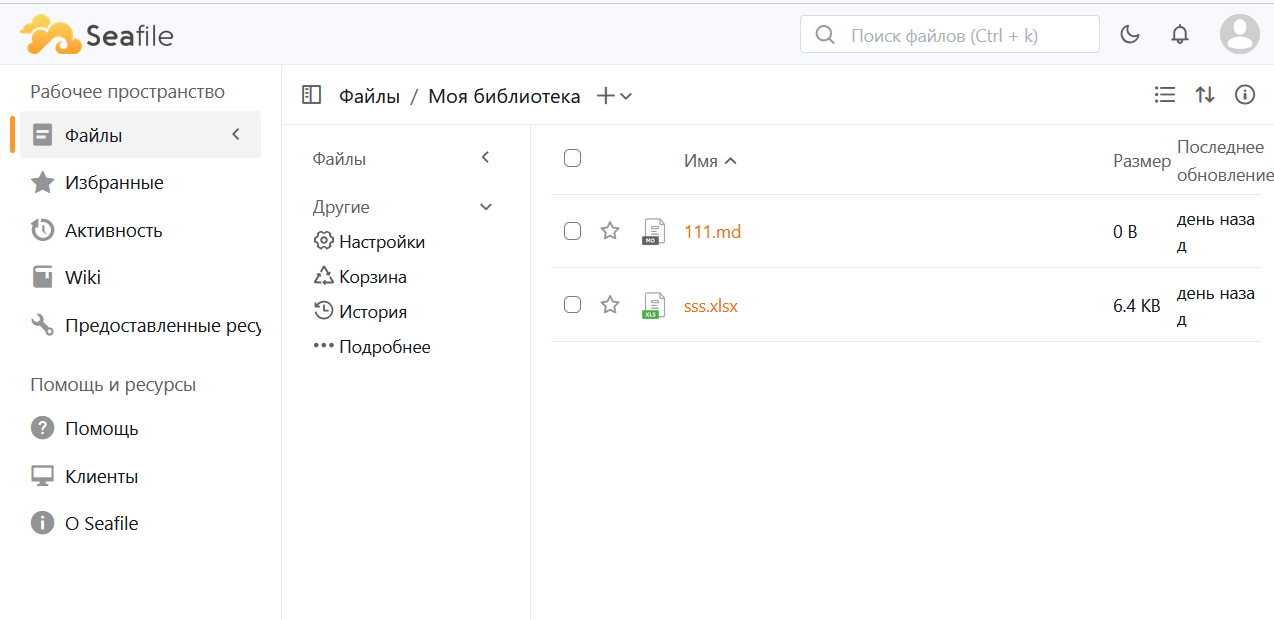
Task: Open the user avatar menu
Action: (x=1239, y=35)
